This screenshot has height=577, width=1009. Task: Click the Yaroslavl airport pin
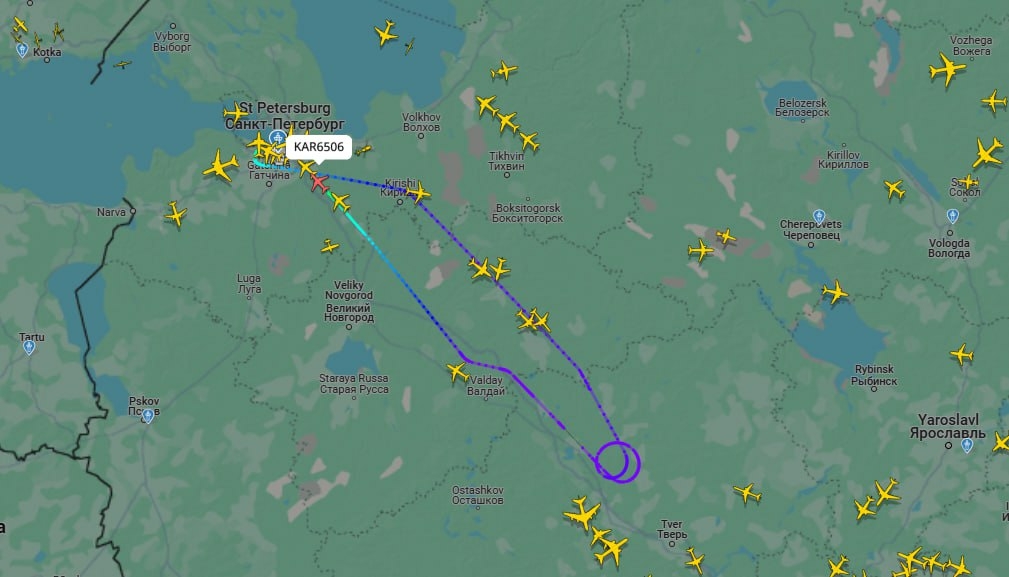tap(967, 446)
